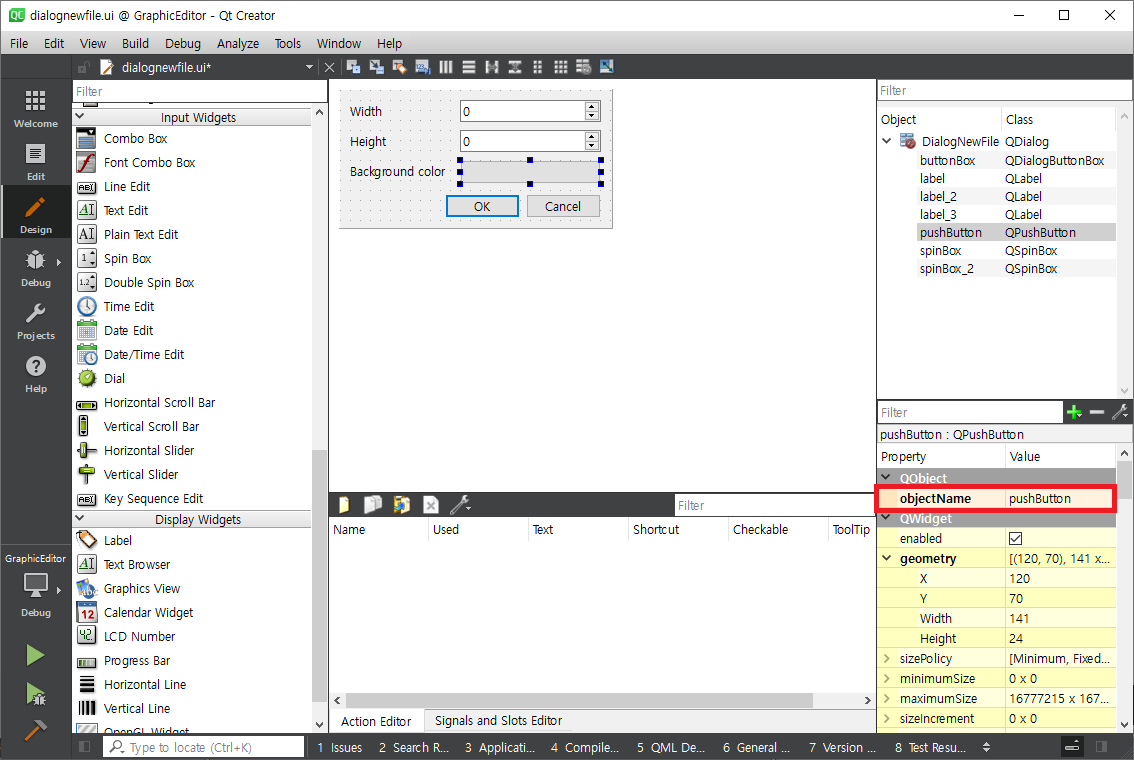Create new action in Action Editor
This screenshot has width=1134, height=760.
point(344,505)
